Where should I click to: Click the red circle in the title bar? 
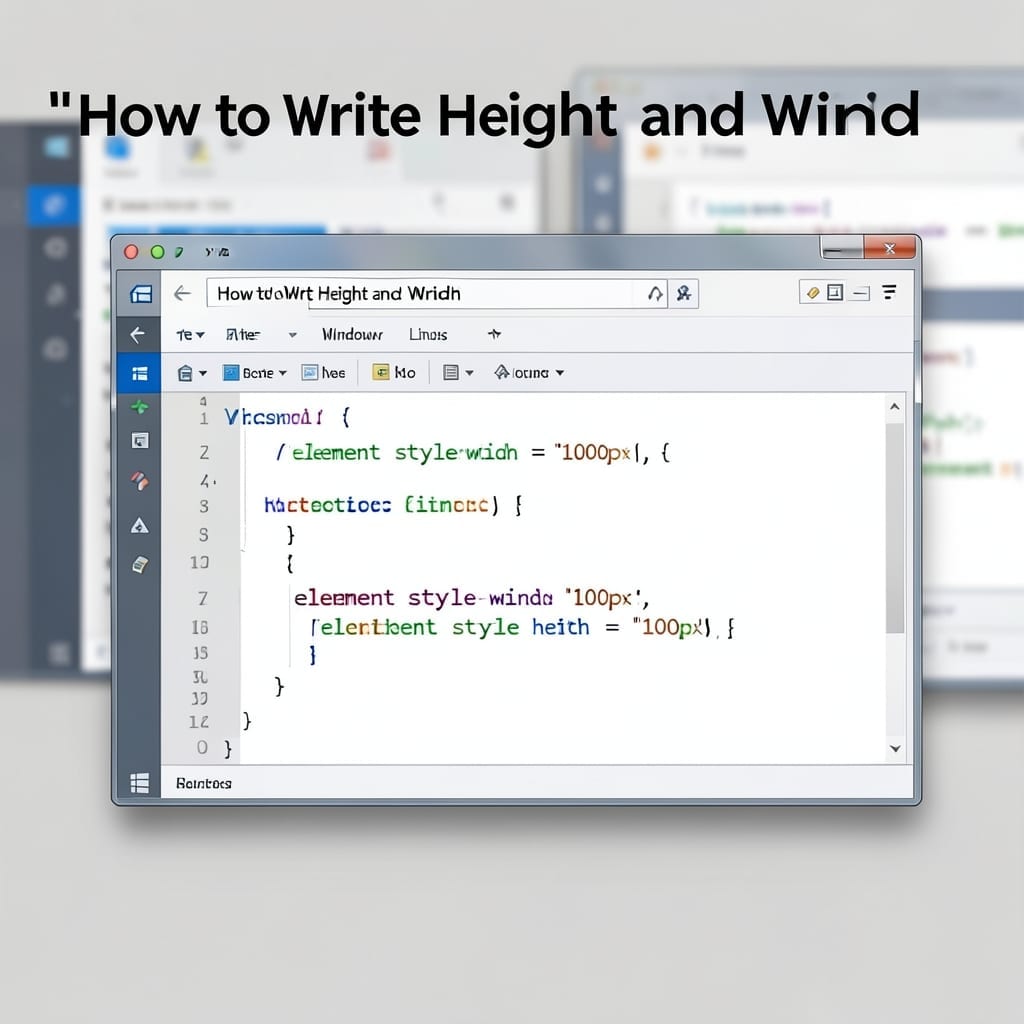point(131,252)
